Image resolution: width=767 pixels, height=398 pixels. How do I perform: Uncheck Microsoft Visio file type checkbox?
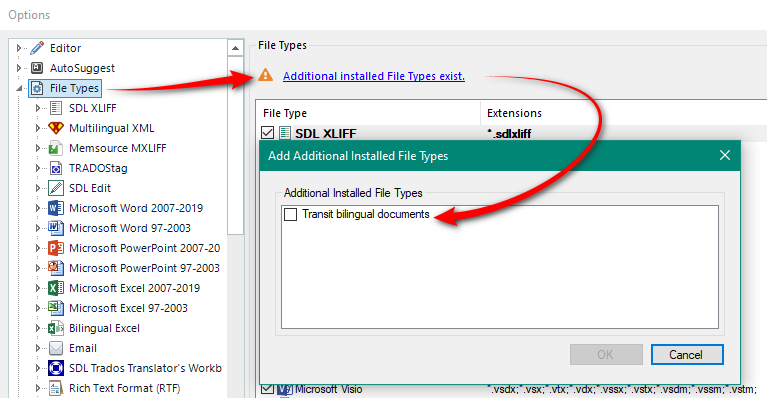(268, 389)
